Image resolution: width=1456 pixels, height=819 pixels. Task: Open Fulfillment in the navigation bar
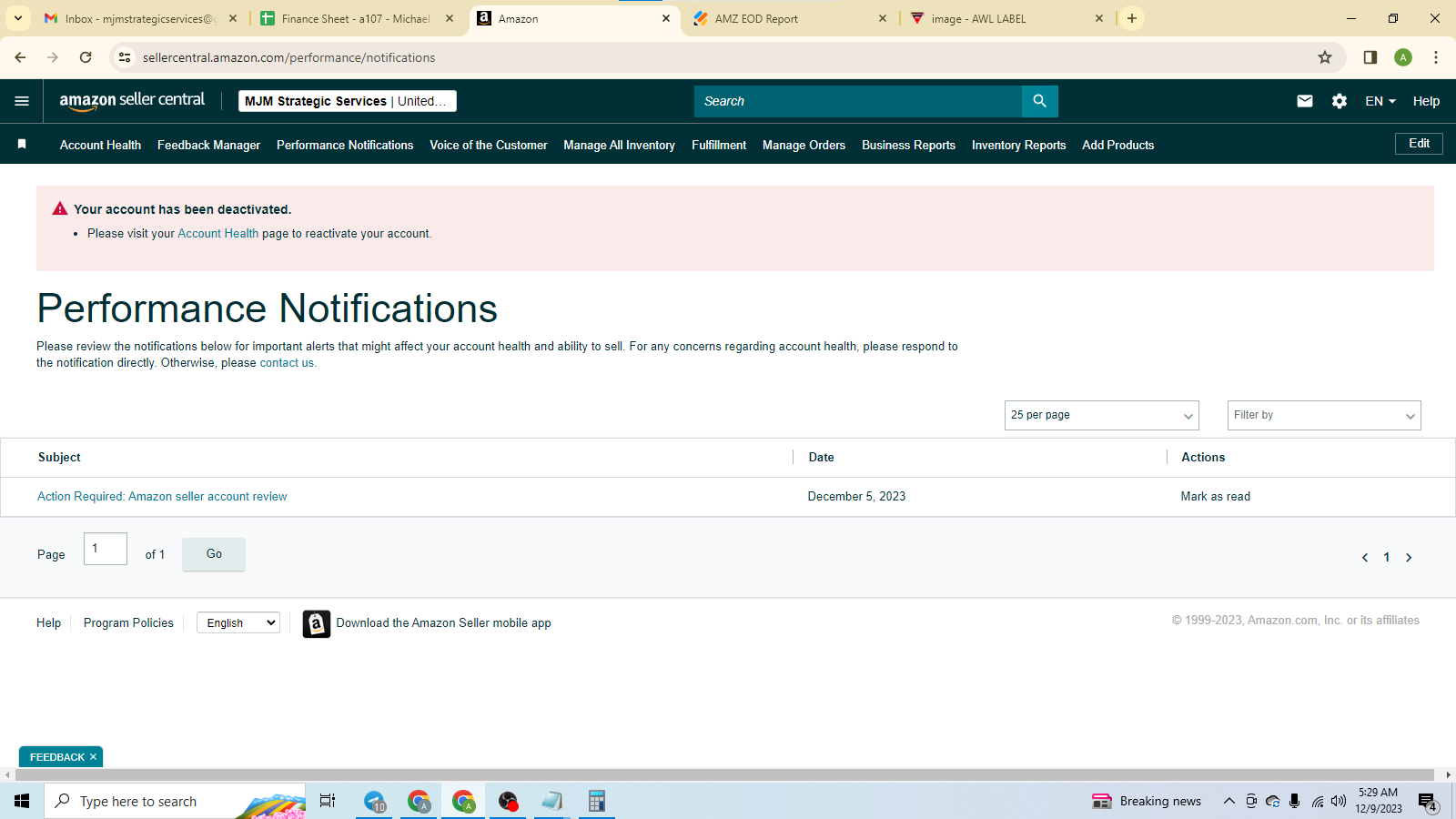tap(719, 145)
